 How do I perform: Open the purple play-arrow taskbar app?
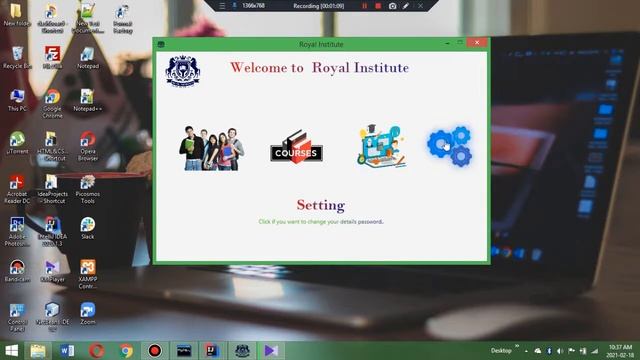pos(271,351)
